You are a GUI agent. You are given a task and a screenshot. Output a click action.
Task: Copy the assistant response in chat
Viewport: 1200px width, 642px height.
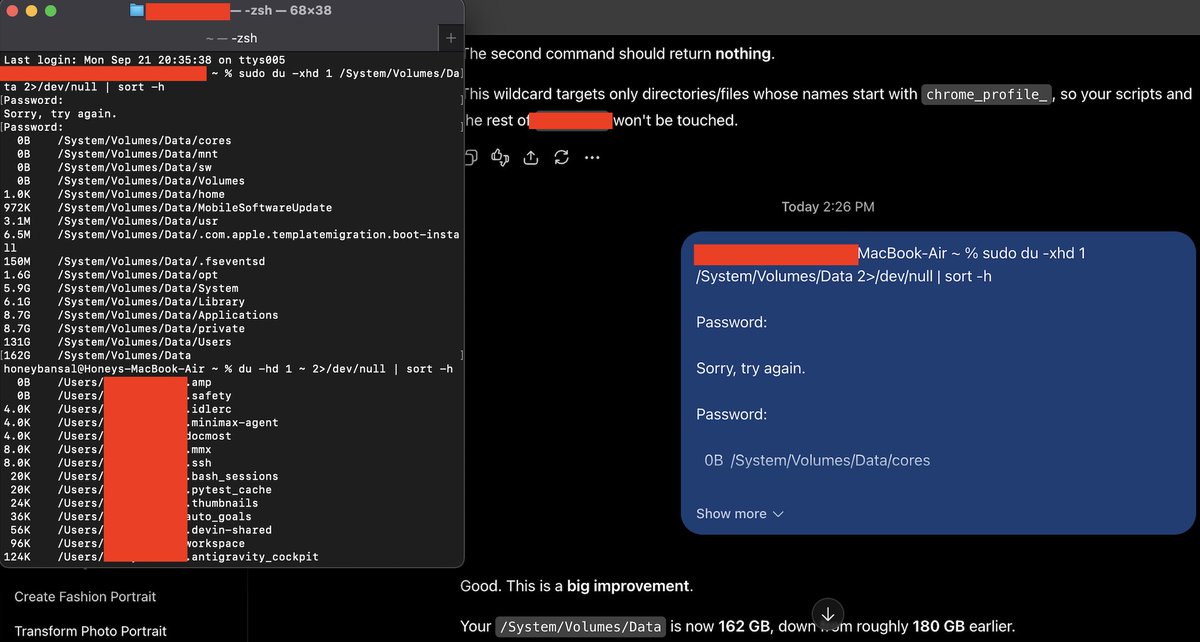(x=472, y=158)
